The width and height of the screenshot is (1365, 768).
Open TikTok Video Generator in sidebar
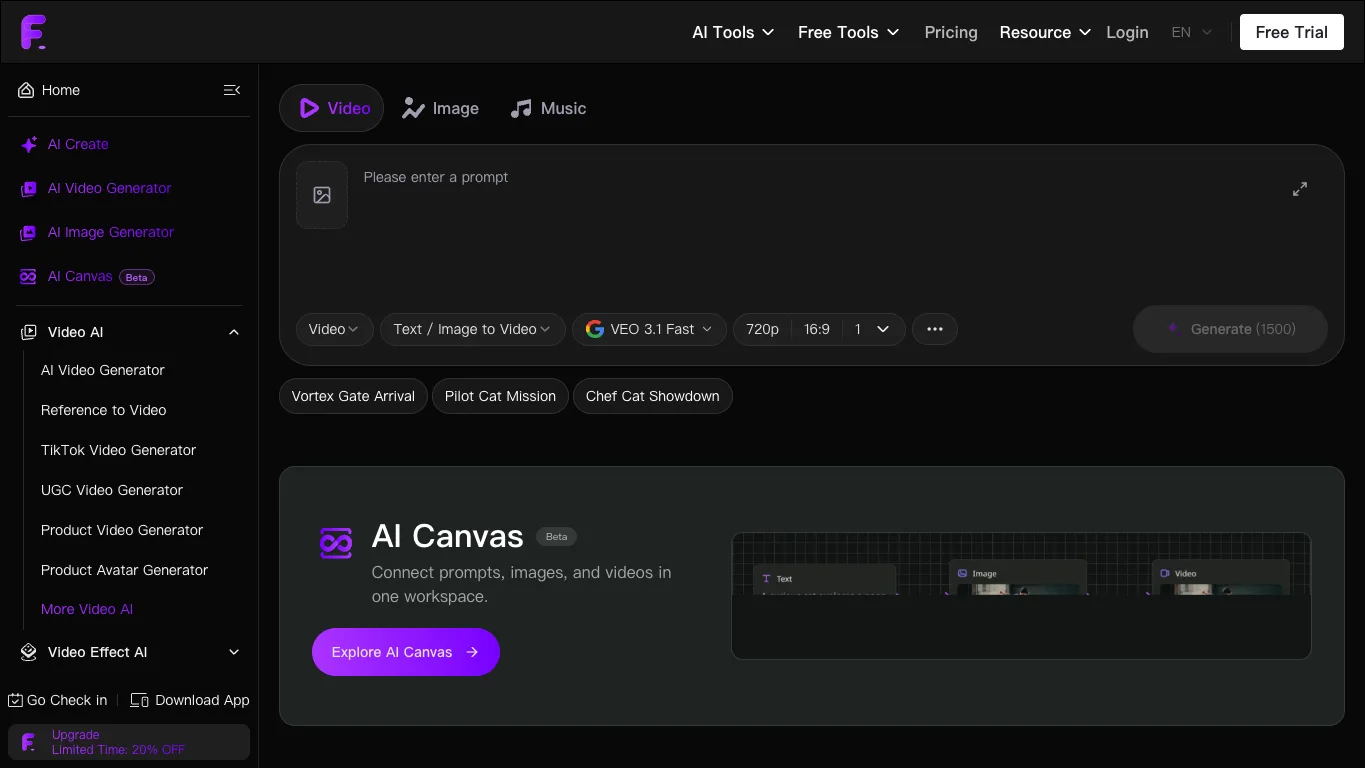click(x=119, y=450)
